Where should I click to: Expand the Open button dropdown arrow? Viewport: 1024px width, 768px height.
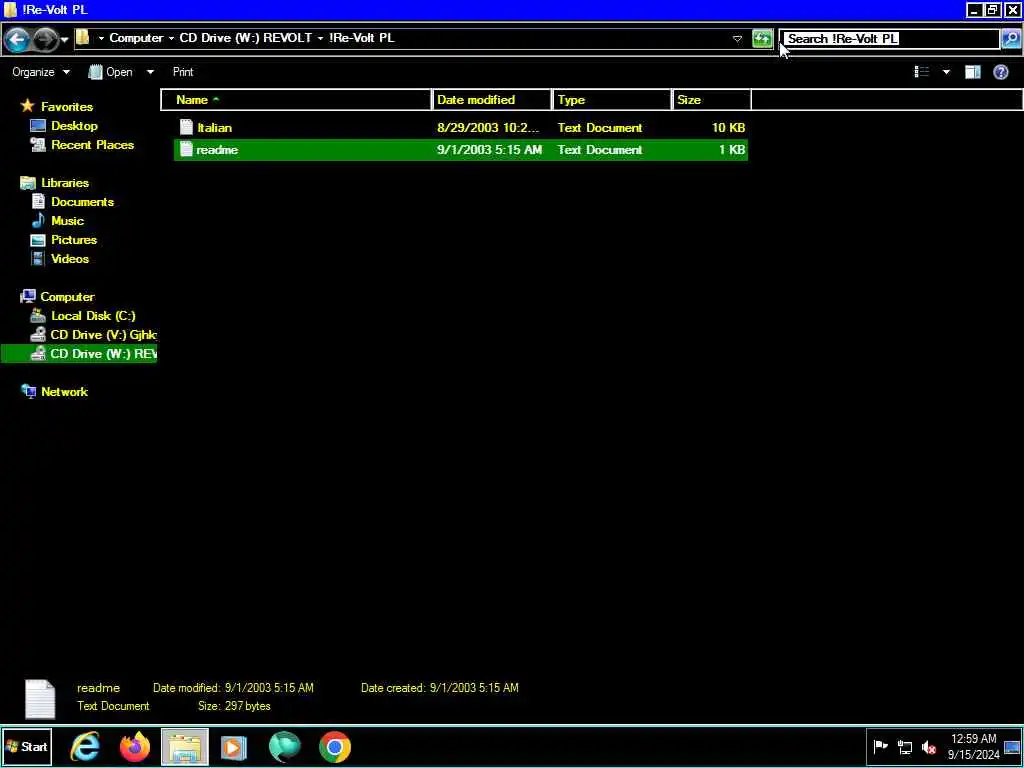coord(150,72)
